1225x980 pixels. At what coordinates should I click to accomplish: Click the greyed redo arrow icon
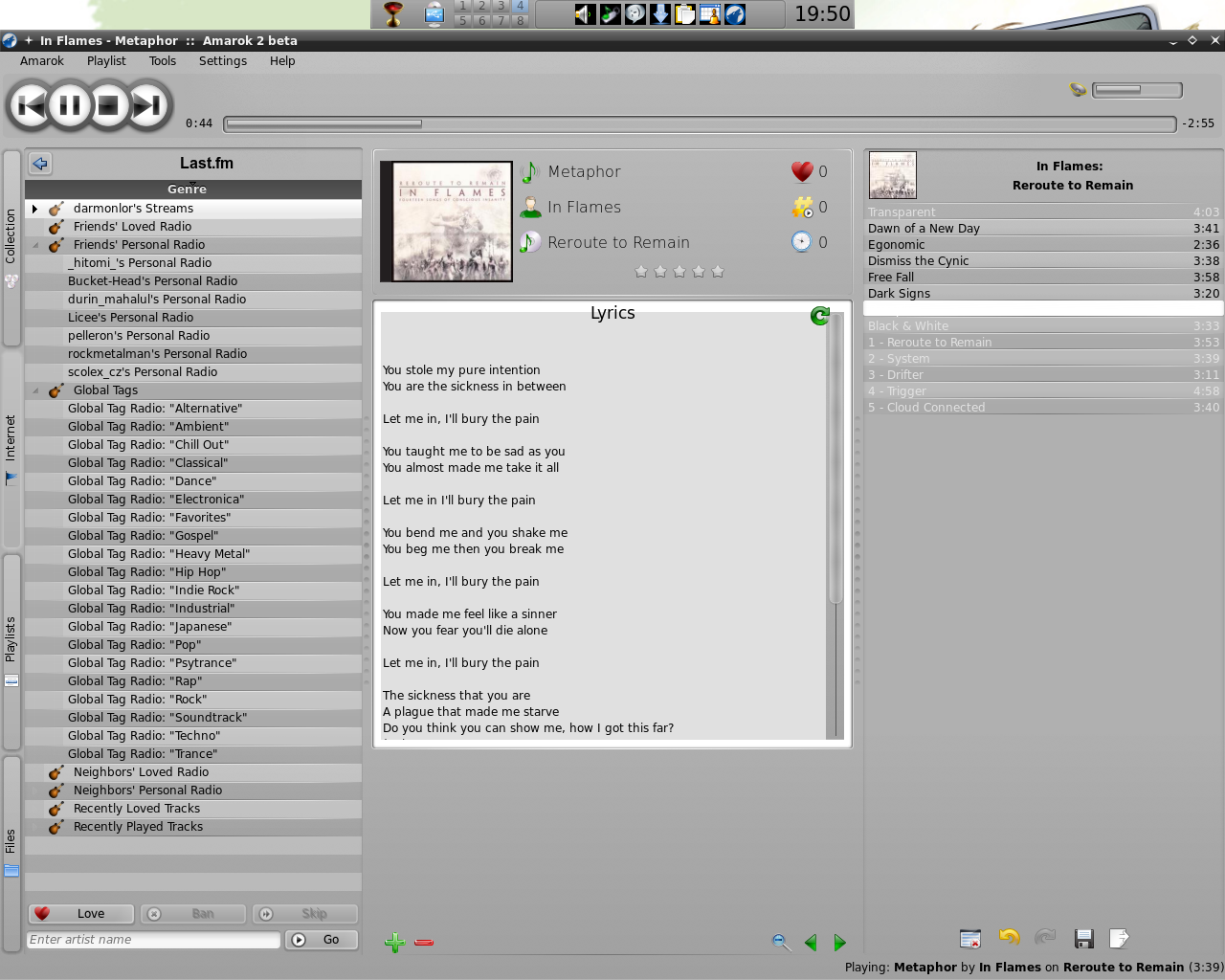(x=1045, y=938)
